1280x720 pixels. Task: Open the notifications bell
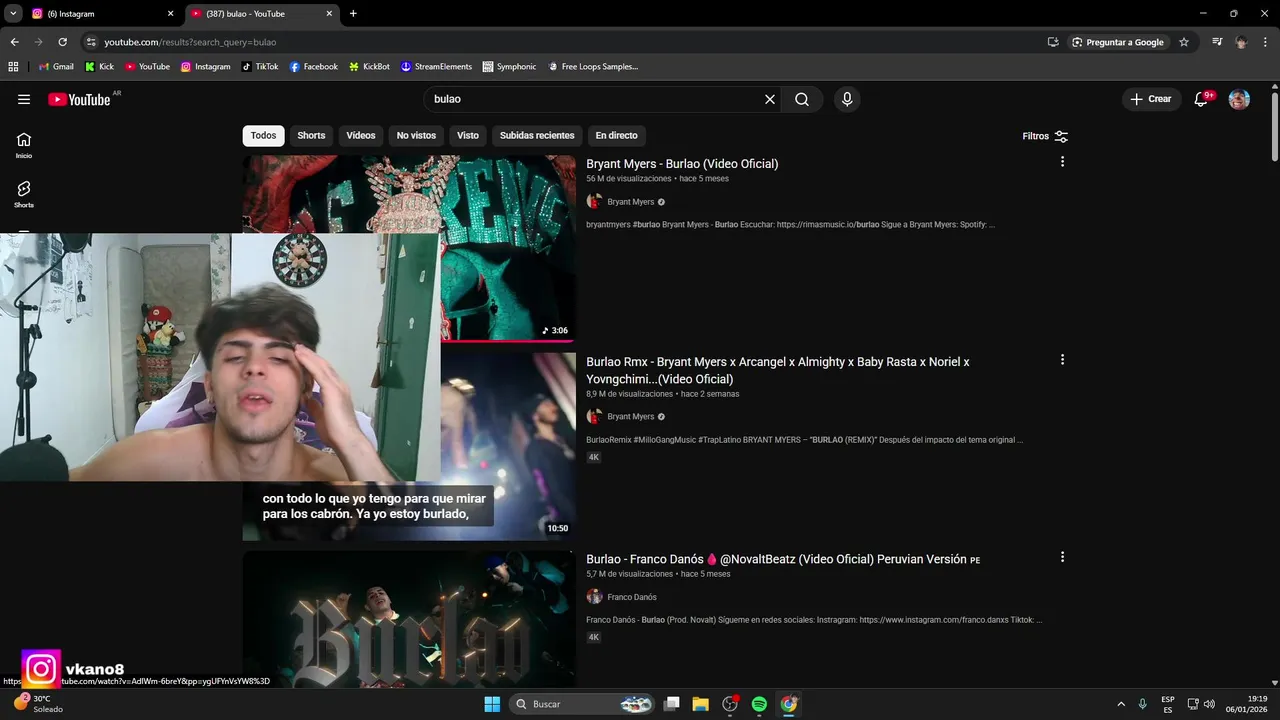point(1202,99)
